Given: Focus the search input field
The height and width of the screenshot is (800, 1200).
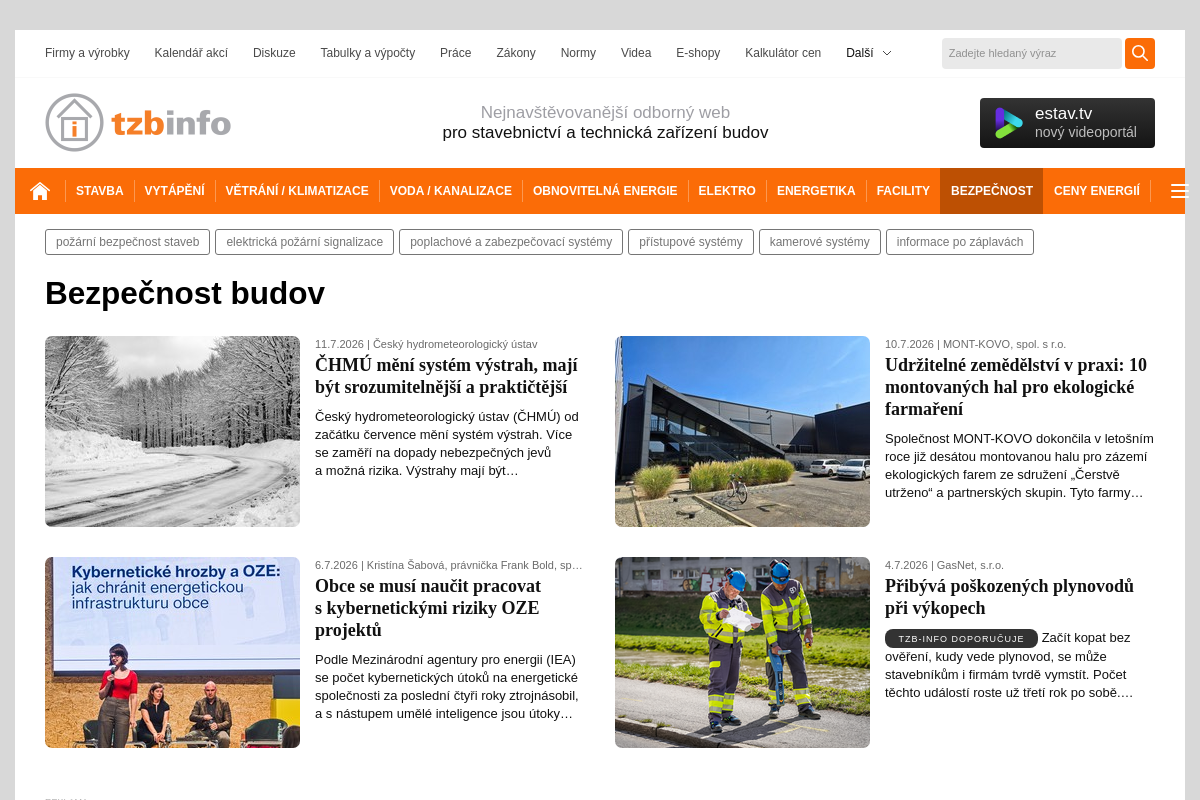Looking at the screenshot, I should tap(1031, 53).
